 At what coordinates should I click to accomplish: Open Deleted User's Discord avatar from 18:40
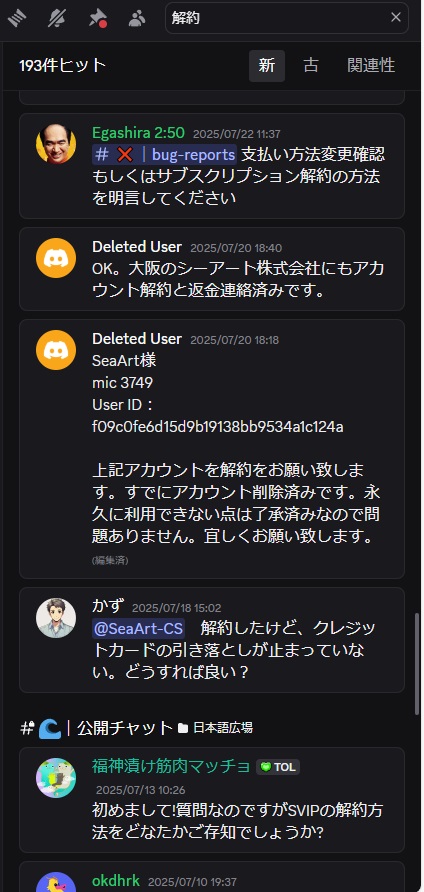pyautogui.click(x=56, y=258)
